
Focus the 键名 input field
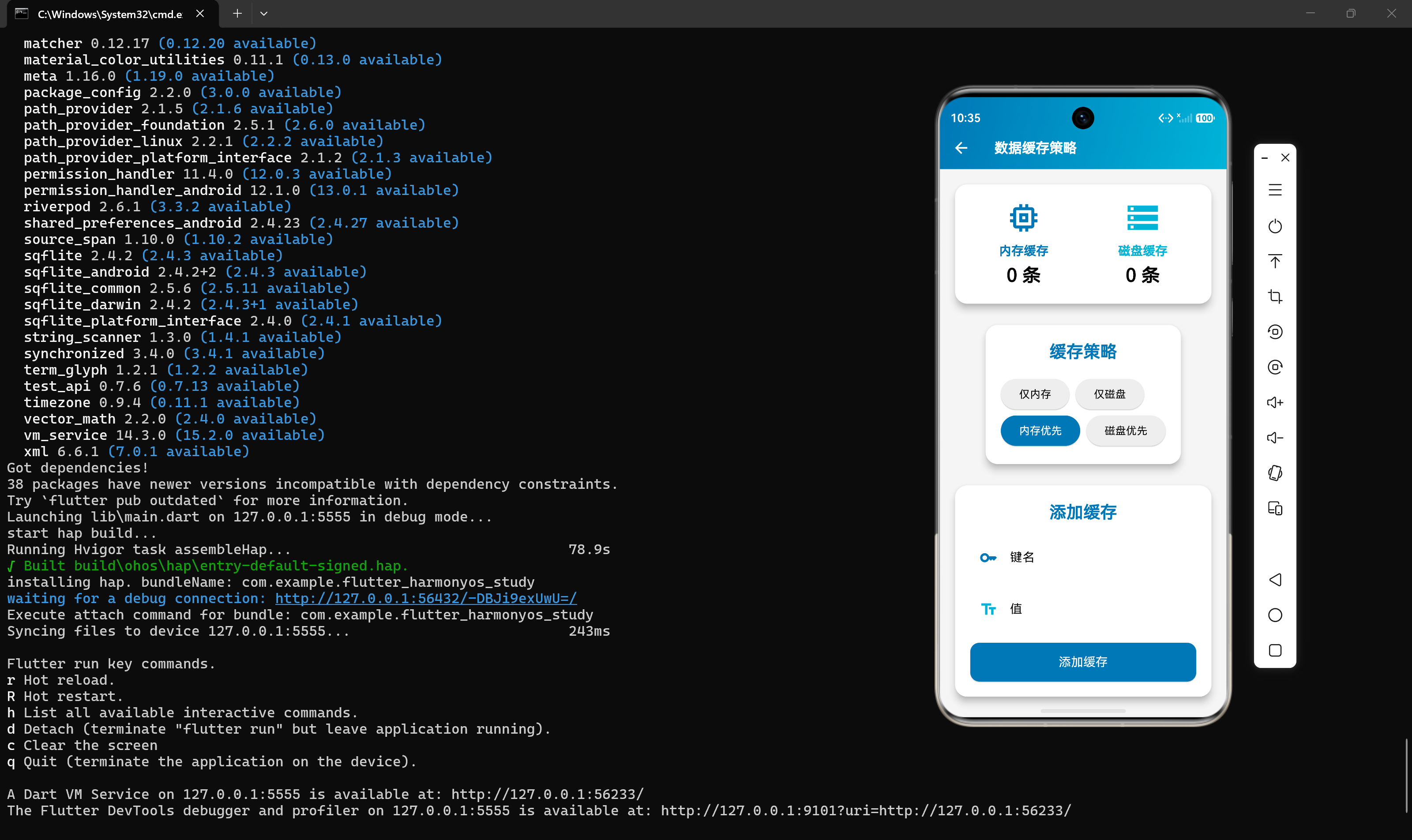[x=1082, y=558]
